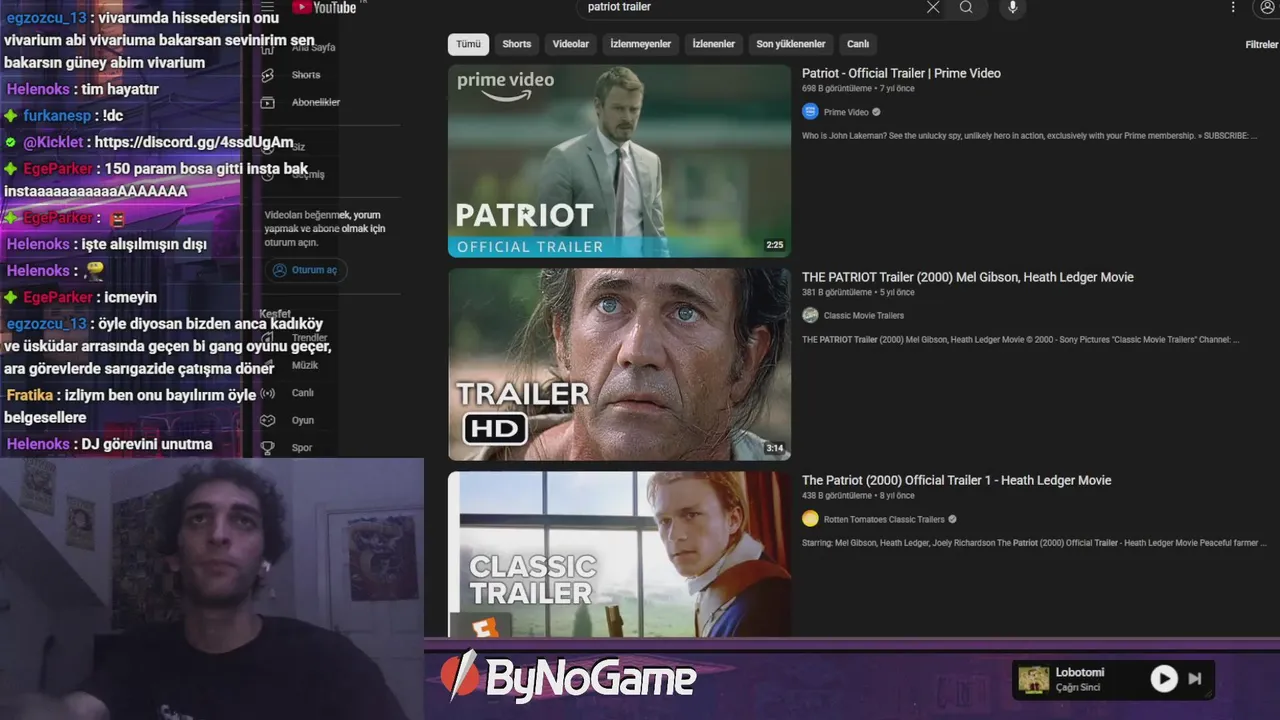Image resolution: width=1280 pixels, height=720 pixels.
Task: Select the Shorts filter chip
Action: point(517,44)
